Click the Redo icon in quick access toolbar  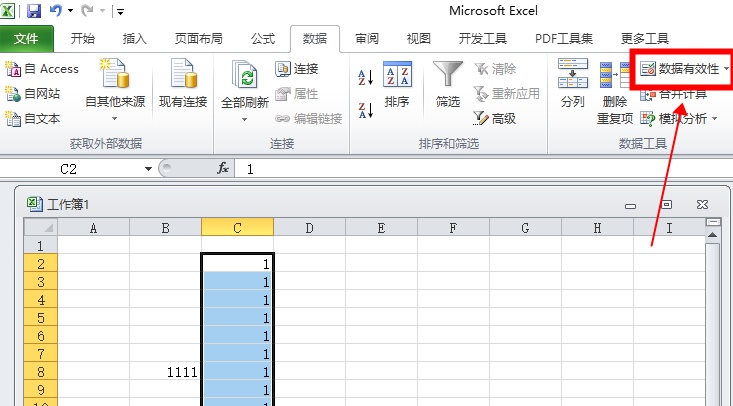(x=87, y=10)
